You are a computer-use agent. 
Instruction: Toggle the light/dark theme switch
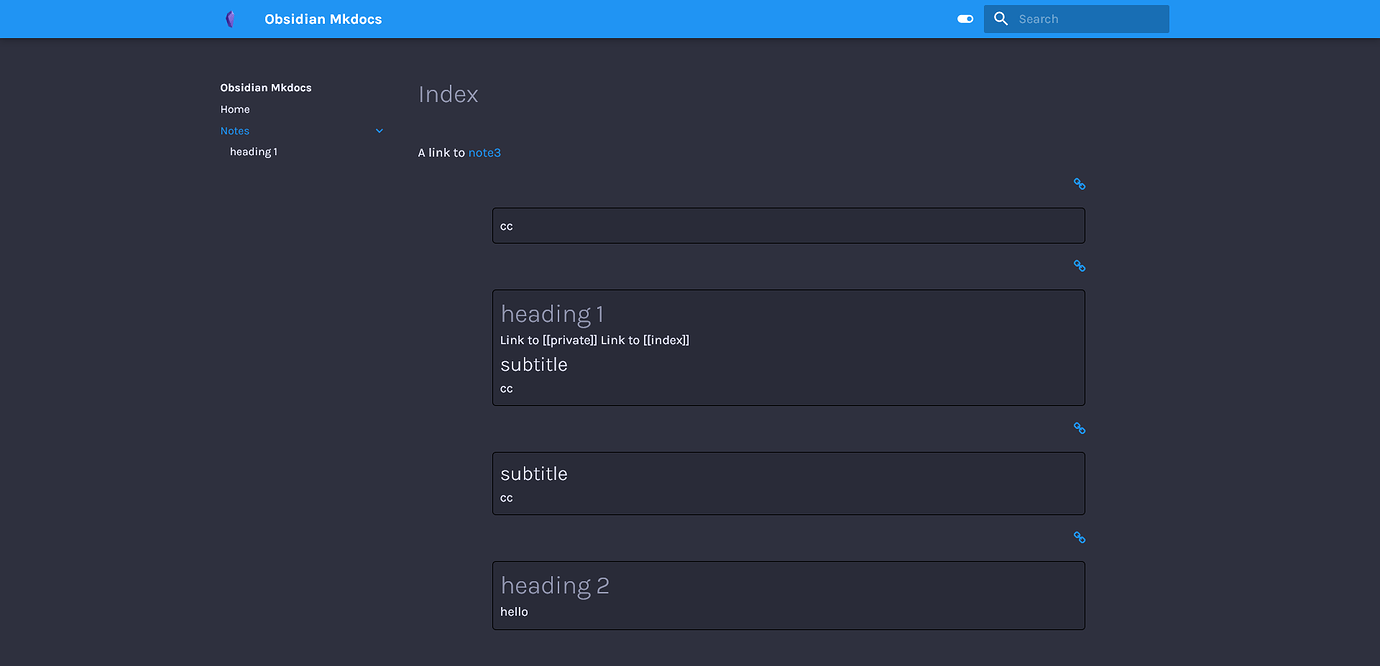click(x=964, y=18)
